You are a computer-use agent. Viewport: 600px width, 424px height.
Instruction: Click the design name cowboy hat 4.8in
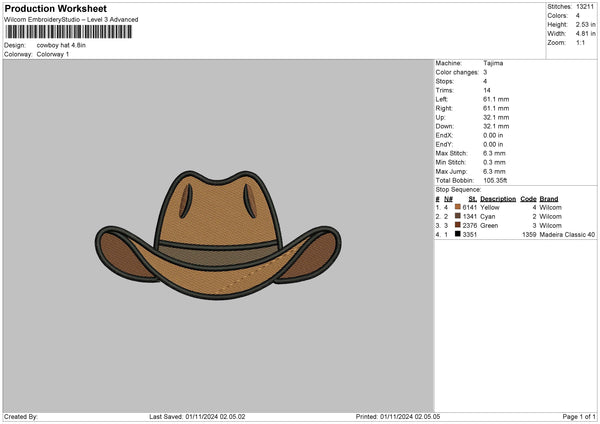62,45
